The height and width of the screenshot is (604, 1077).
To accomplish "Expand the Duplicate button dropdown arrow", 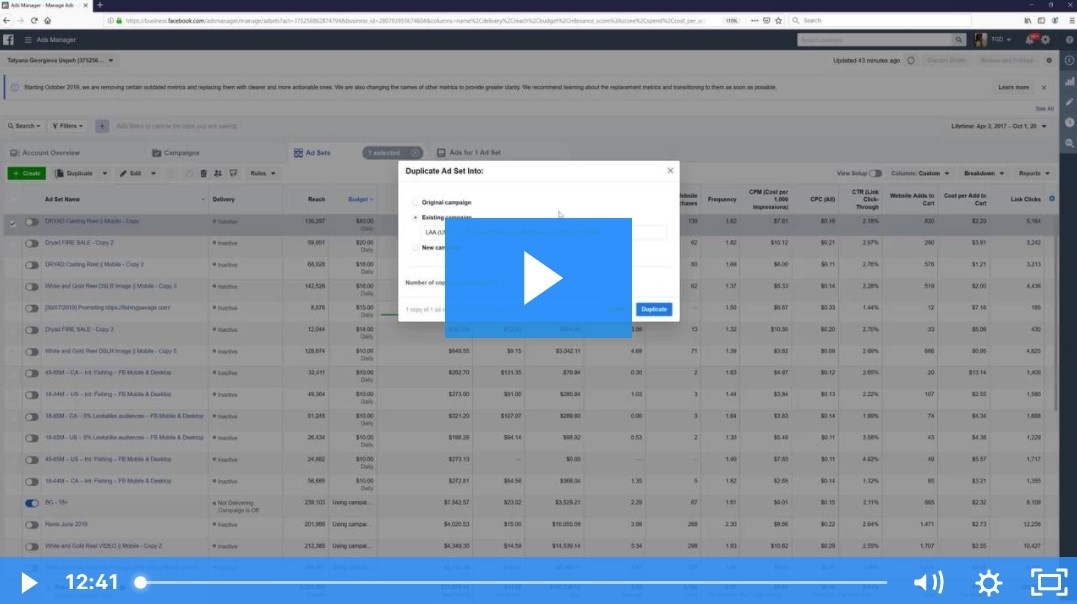I will click(104, 173).
